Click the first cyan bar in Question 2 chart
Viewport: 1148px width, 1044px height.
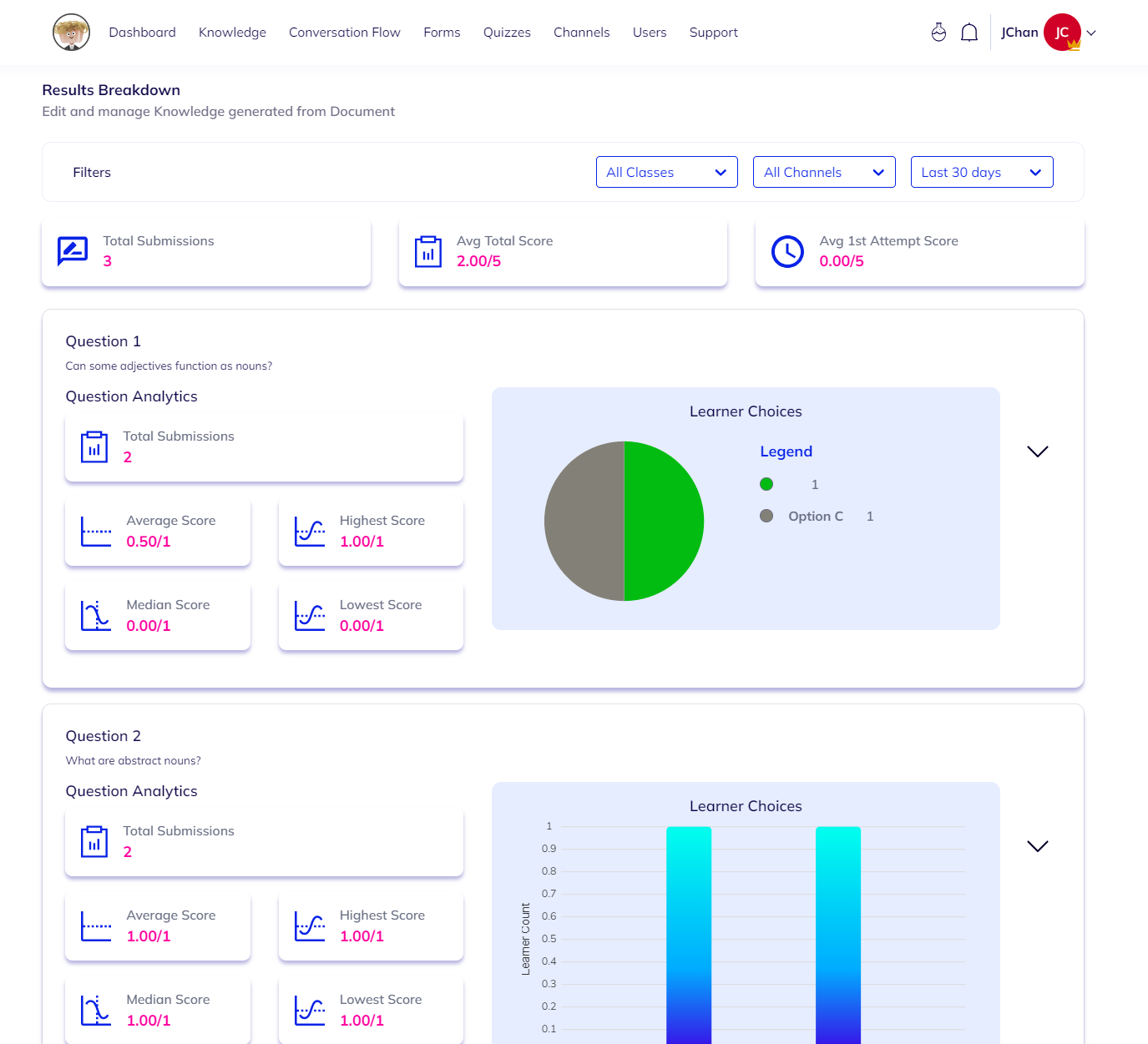click(x=689, y=935)
